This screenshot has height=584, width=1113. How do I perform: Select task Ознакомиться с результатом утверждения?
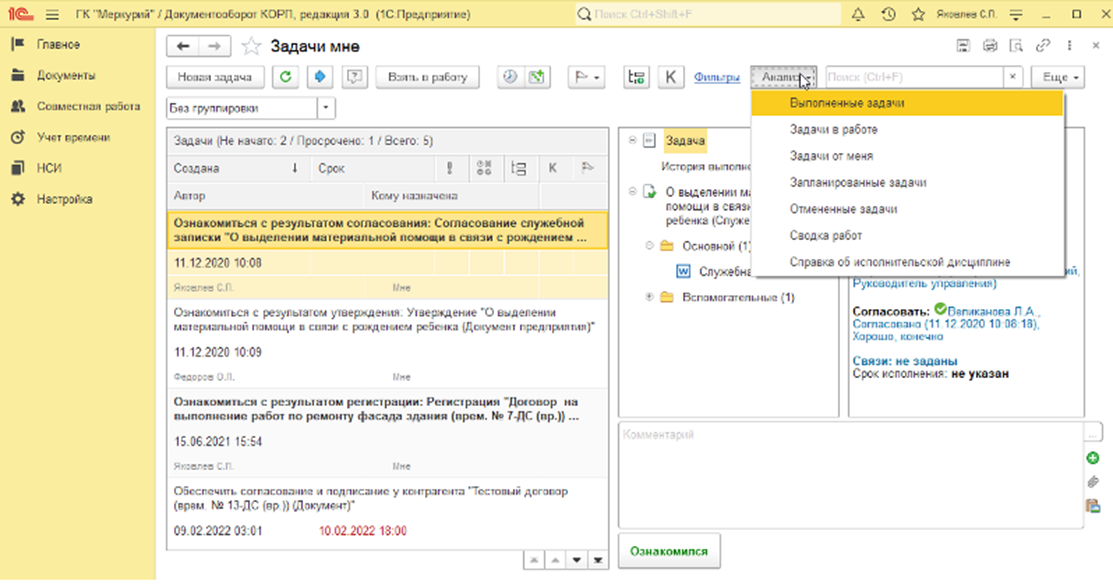388,344
